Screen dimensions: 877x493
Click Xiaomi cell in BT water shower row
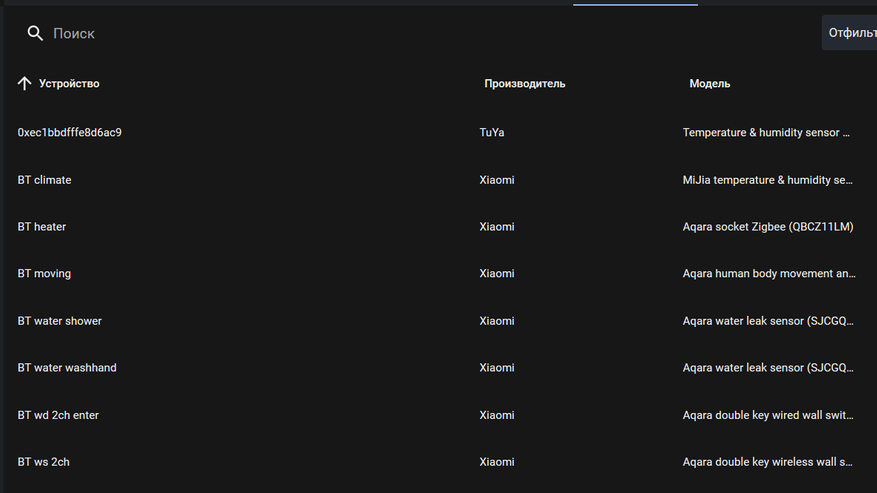click(497, 321)
